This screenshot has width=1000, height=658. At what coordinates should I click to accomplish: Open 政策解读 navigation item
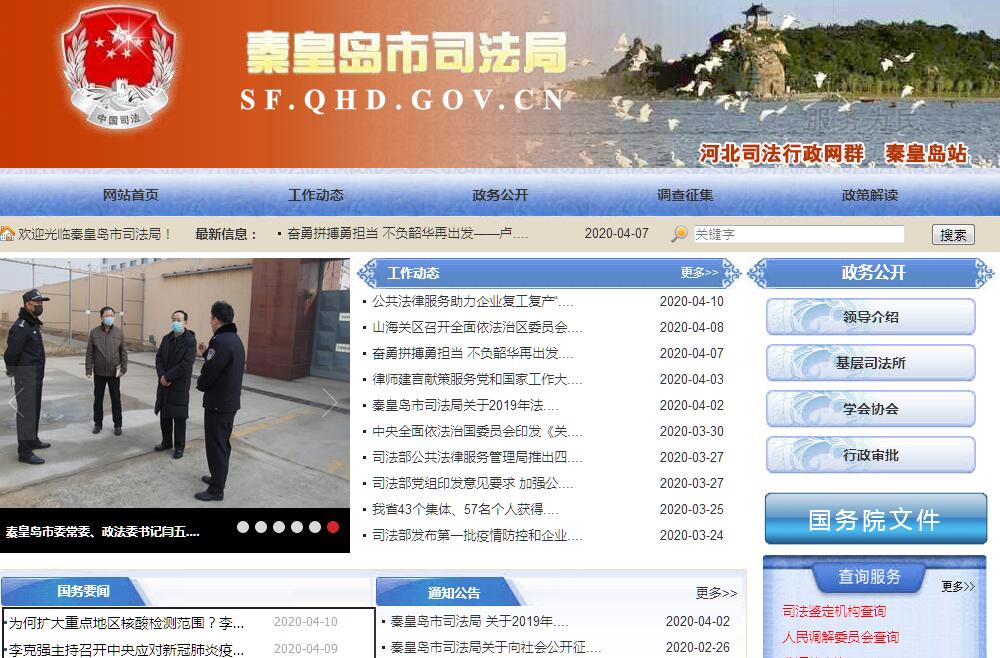click(870, 195)
